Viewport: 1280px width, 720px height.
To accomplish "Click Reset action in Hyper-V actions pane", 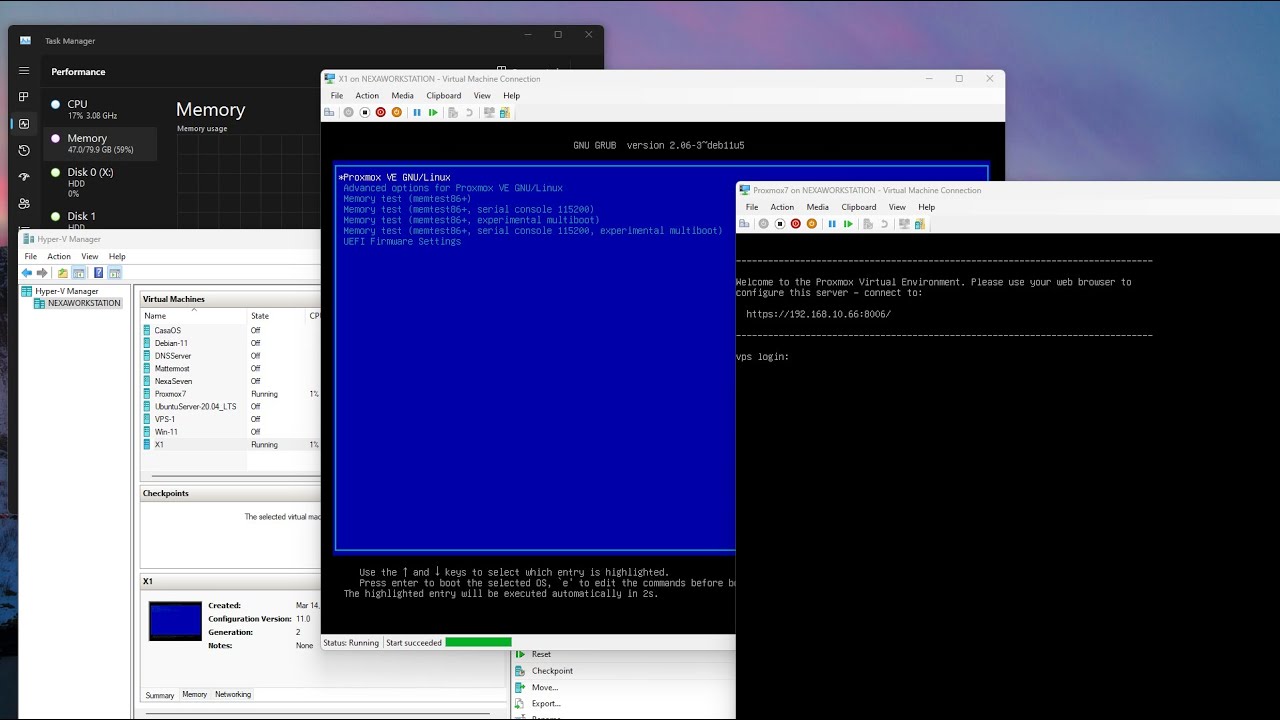I will tap(541, 654).
